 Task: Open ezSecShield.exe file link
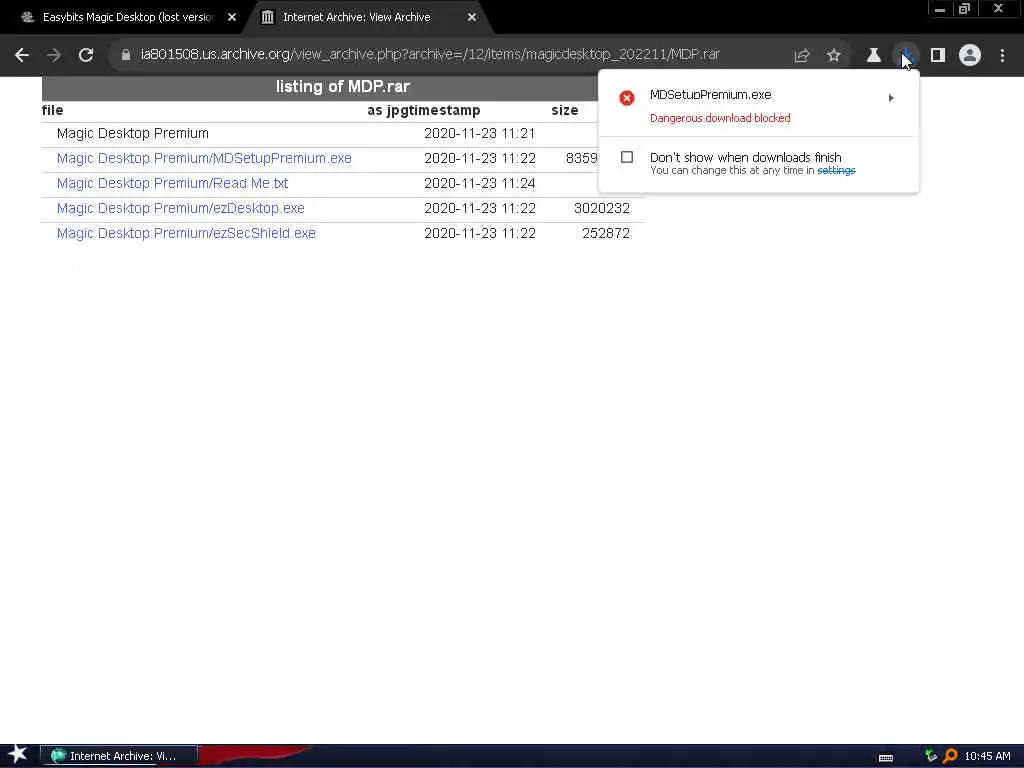coord(186,233)
